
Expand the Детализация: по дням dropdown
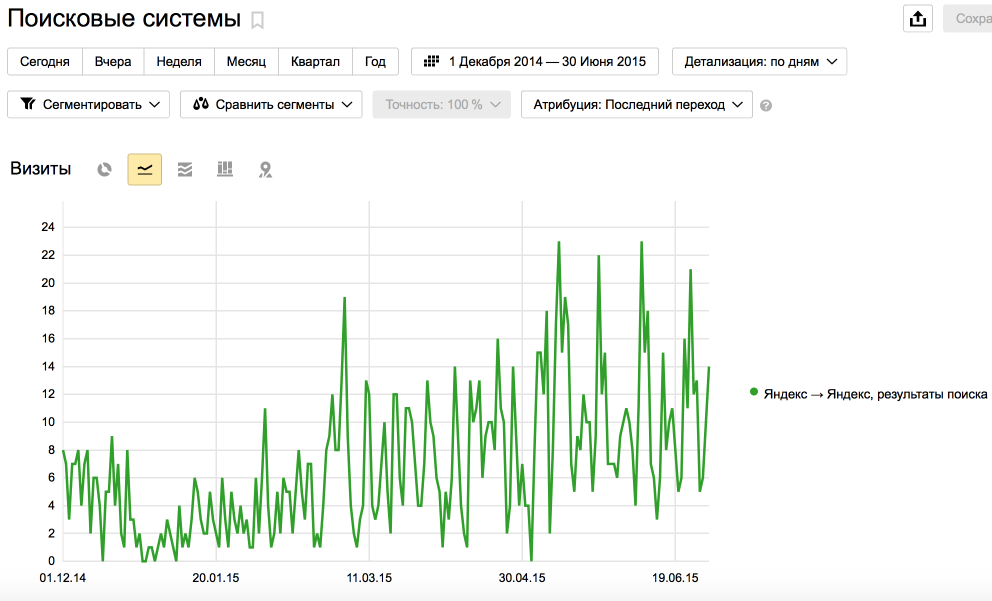(x=759, y=62)
